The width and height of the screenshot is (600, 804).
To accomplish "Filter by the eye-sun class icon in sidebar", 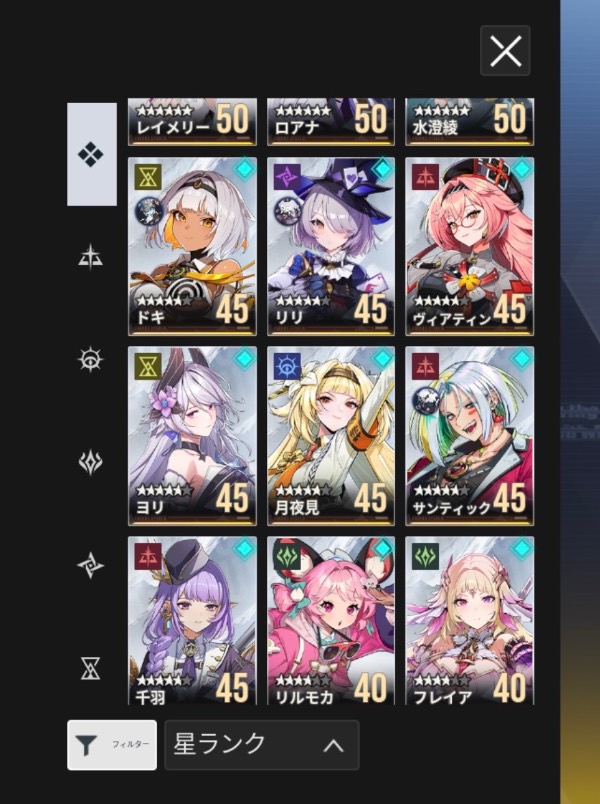I will click(x=91, y=359).
